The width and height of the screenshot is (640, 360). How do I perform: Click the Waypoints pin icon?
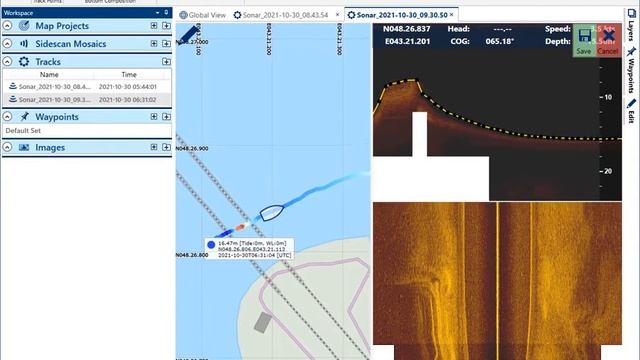24,117
